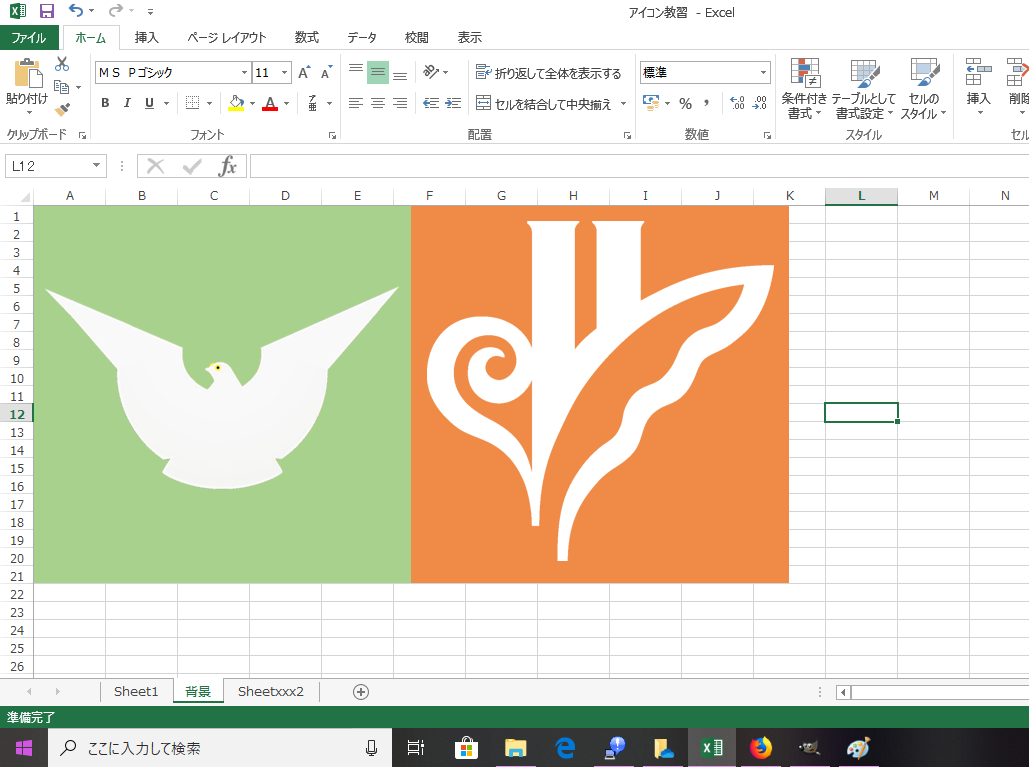This screenshot has width=1029, height=767.
Task: Apply bold formatting with the B icon
Action: (104, 103)
